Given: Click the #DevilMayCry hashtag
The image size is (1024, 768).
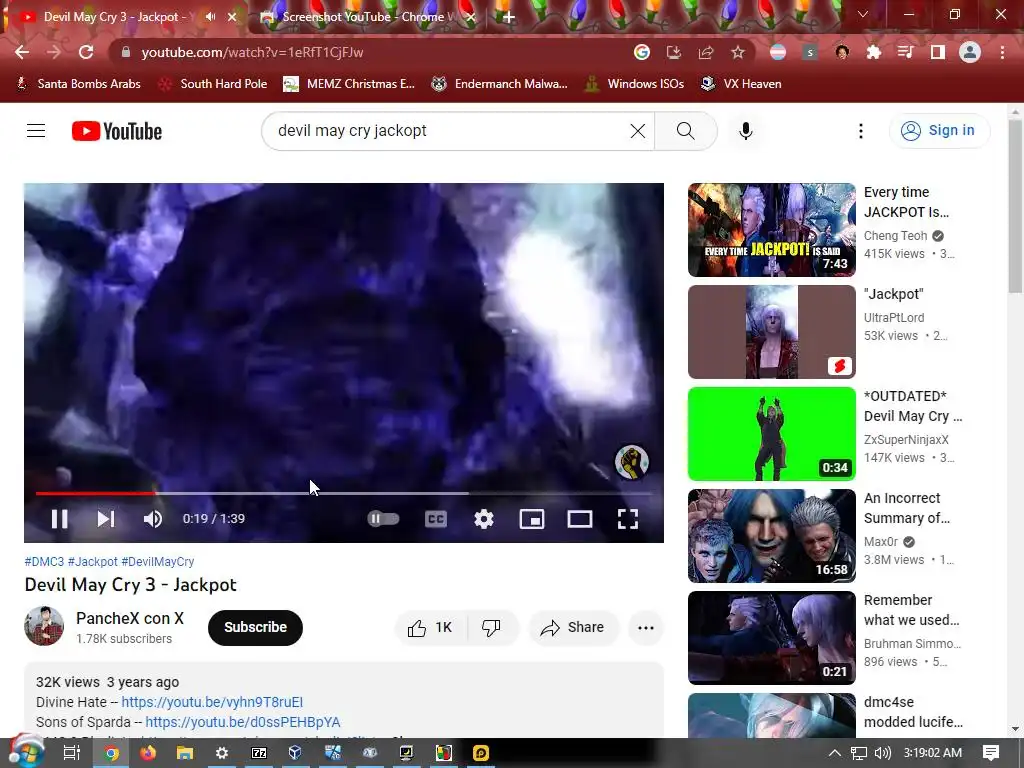Looking at the screenshot, I should 158,562.
